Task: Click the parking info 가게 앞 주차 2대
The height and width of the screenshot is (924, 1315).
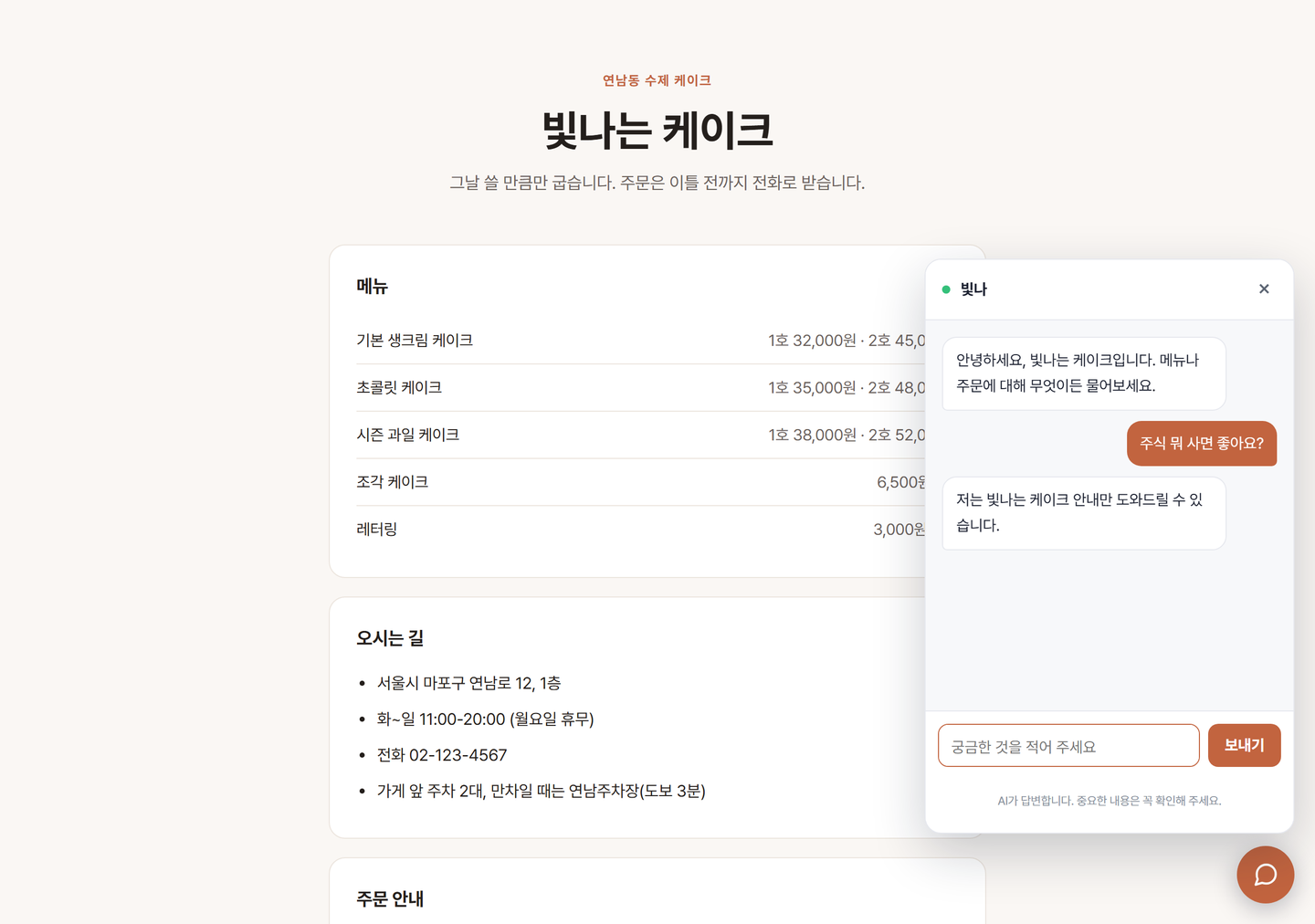Action: [541, 791]
